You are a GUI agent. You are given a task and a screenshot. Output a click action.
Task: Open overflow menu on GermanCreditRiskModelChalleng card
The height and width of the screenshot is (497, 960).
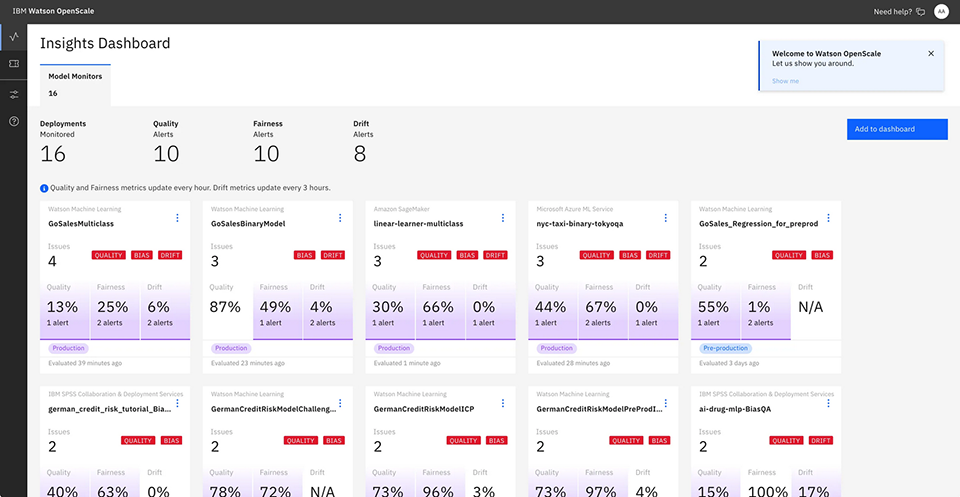coord(340,403)
